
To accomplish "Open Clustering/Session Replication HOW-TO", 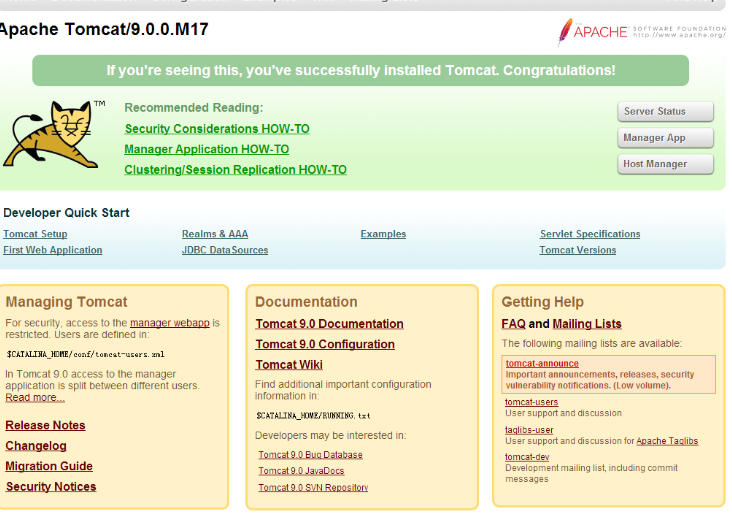I will click(x=235, y=170).
